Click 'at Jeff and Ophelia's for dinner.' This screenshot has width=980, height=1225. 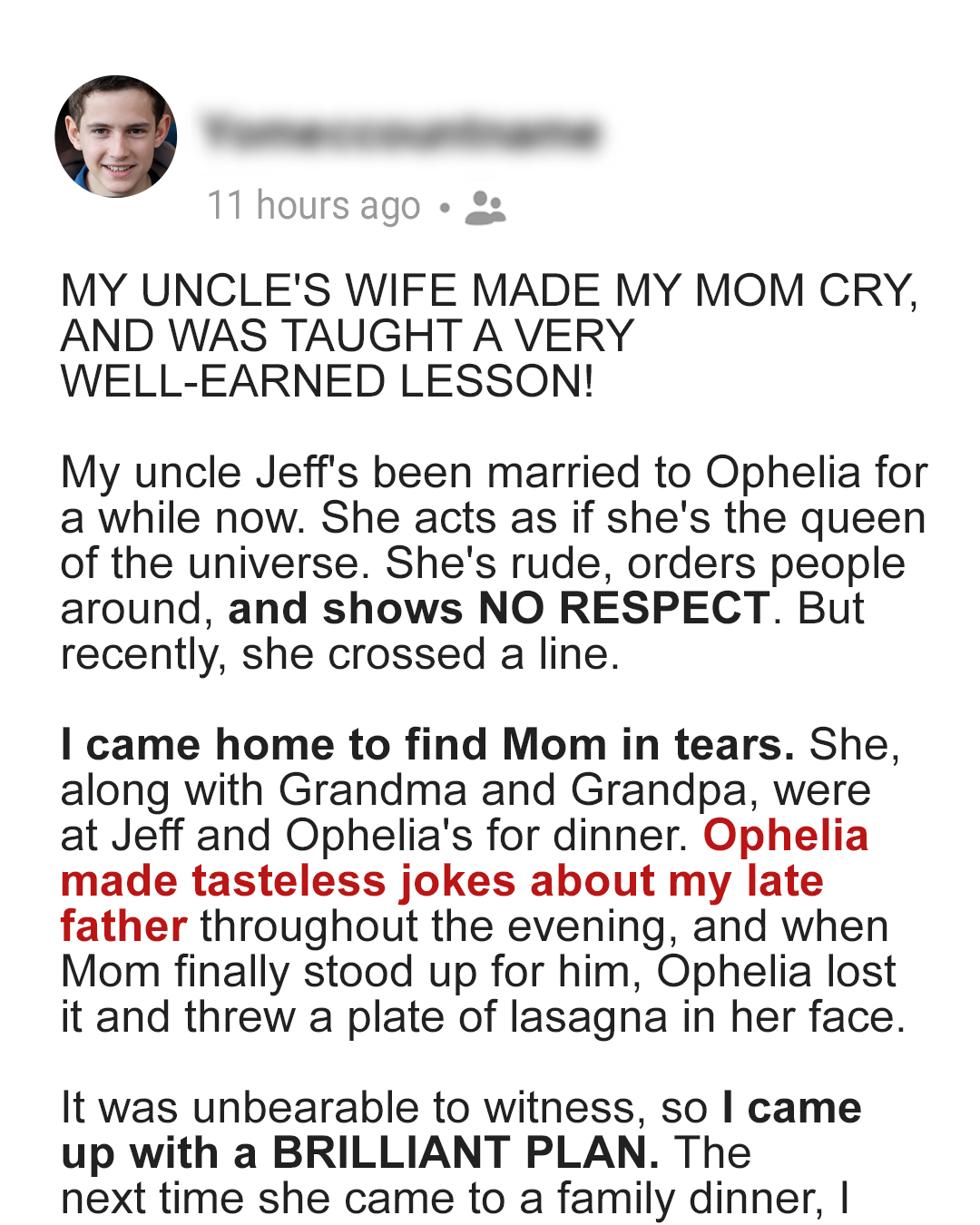pyautogui.click(x=375, y=836)
